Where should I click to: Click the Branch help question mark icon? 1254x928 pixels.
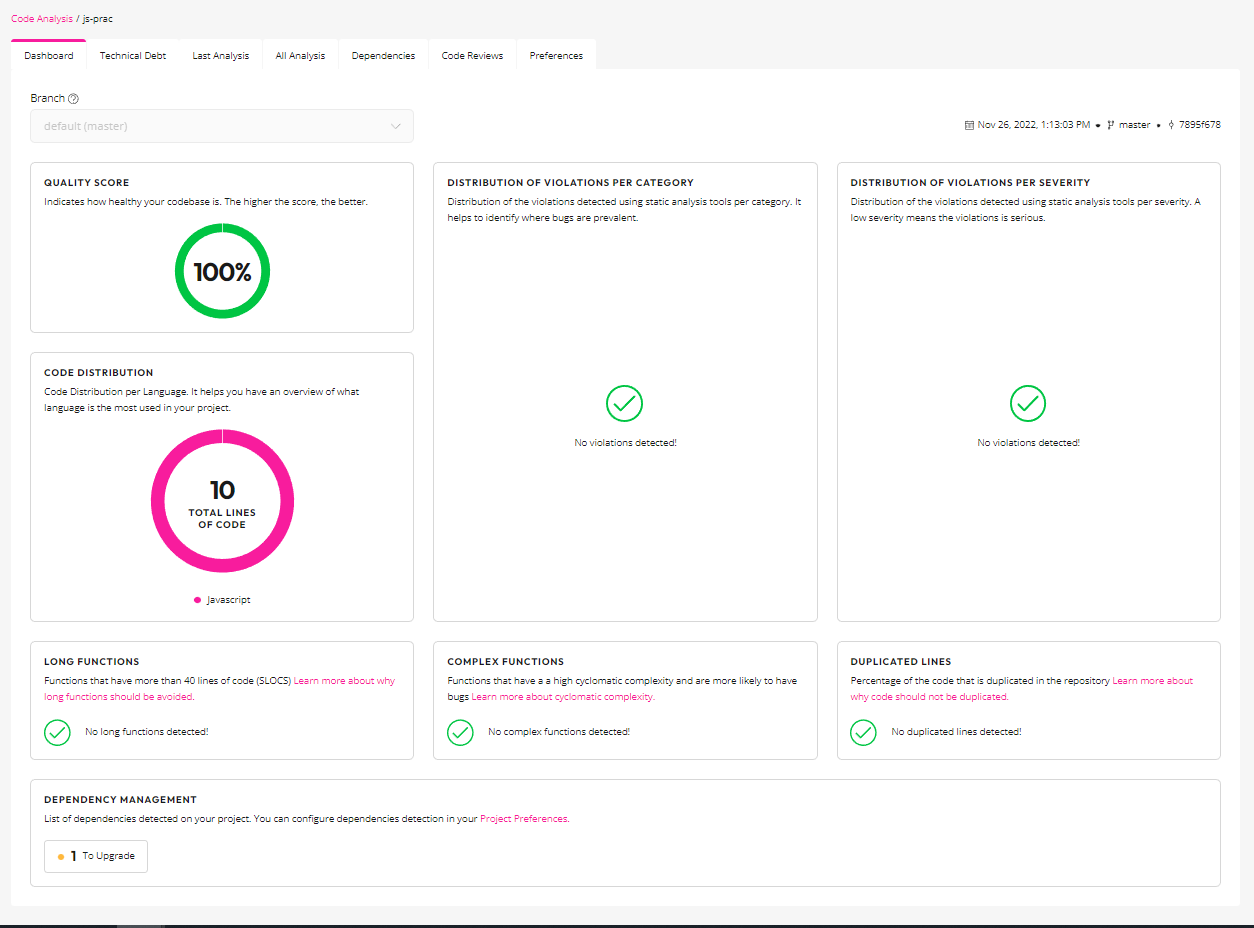[73, 99]
